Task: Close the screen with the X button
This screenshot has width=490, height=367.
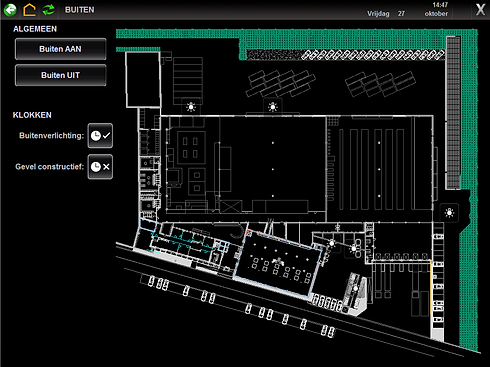Action: 480,10
